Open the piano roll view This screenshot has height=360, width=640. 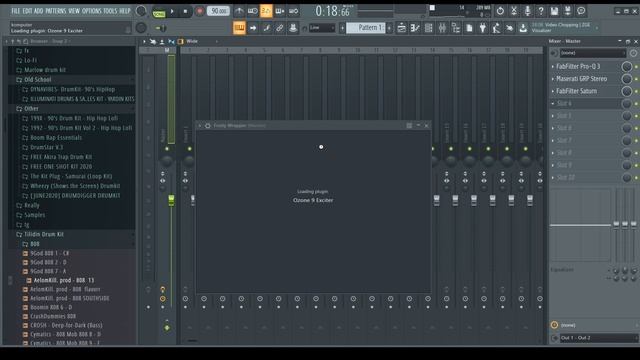(x=415, y=28)
